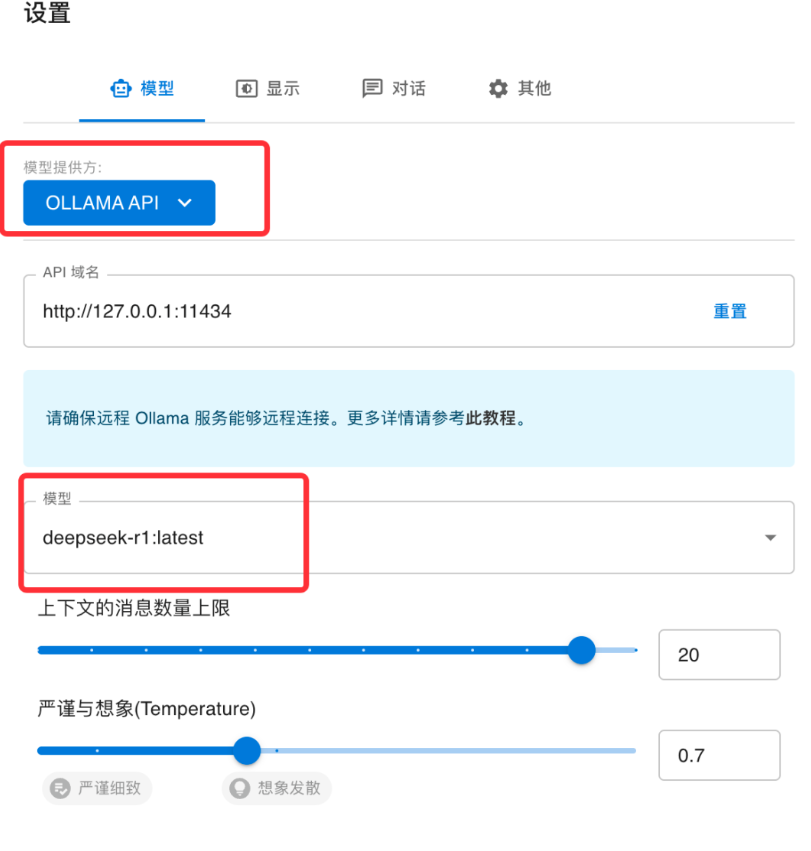Click the 严谨与想象(Temperature) label
This screenshot has height=851, width=811.
[147, 709]
